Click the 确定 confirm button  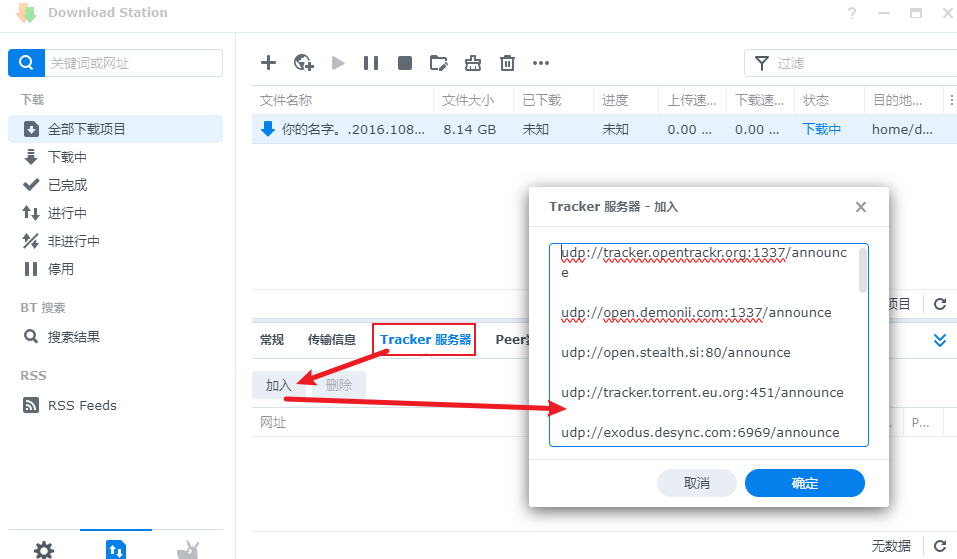[x=804, y=483]
